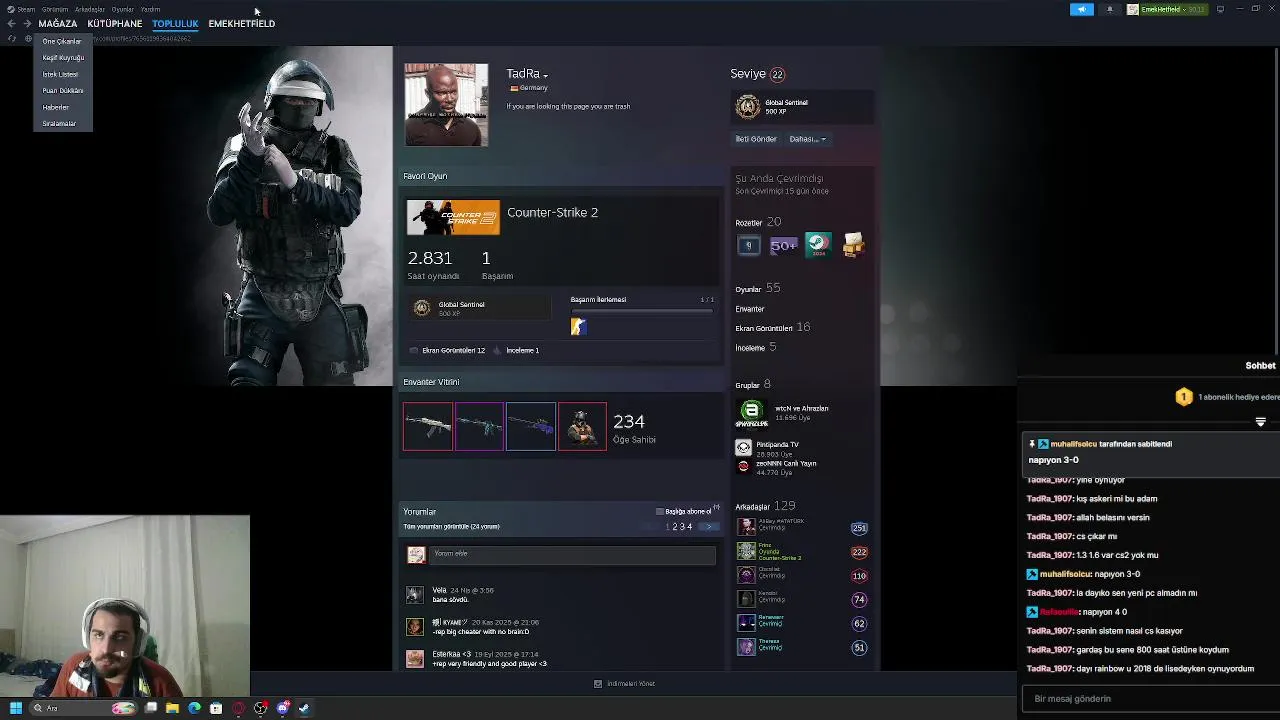1280x720 pixels.
Task: Open the Seviye 22 level badge
Action: 777,74
